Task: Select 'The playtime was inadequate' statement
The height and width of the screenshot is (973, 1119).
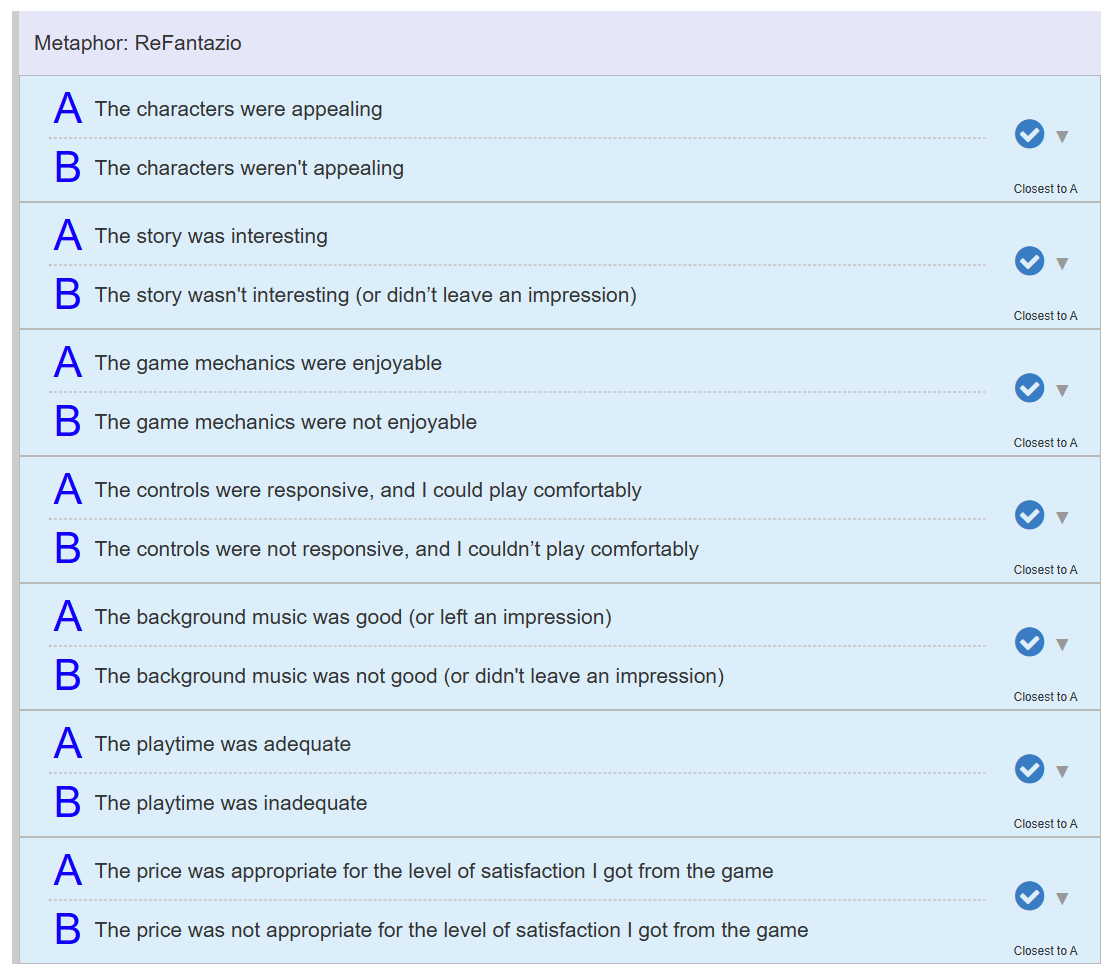Action: 231,803
